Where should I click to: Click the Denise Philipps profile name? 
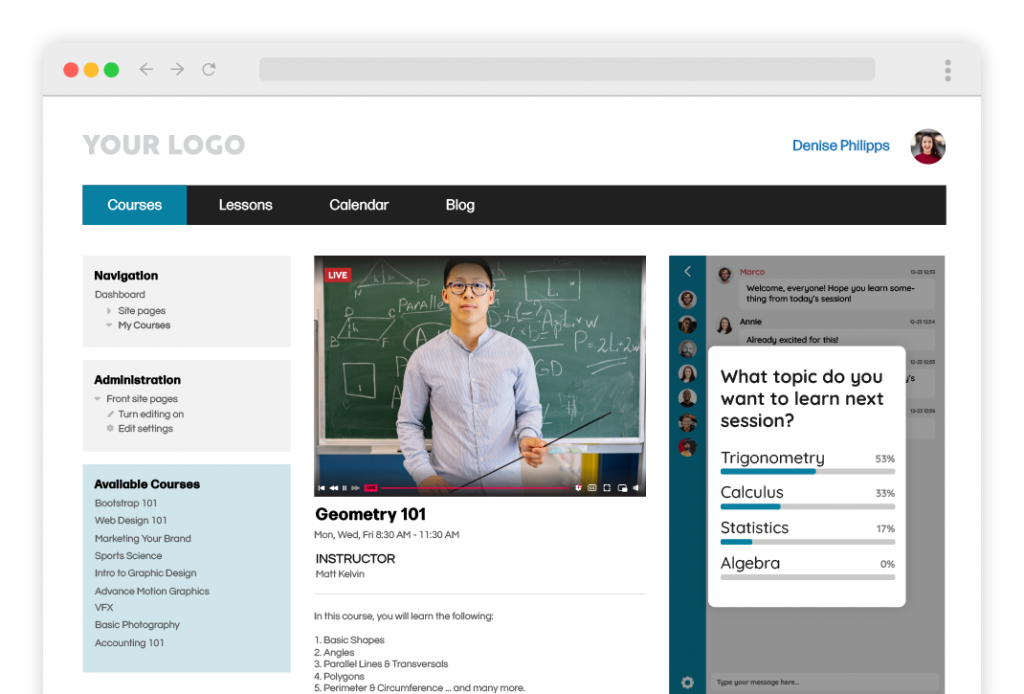pyautogui.click(x=840, y=146)
